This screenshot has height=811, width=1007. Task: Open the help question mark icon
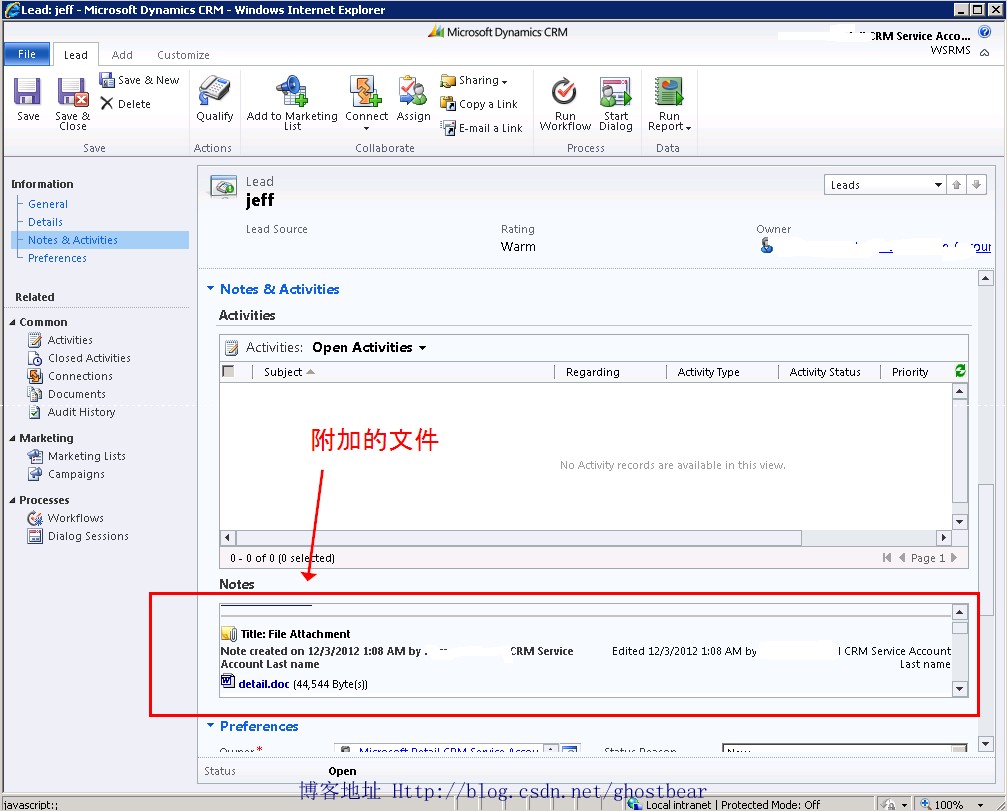pos(984,32)
